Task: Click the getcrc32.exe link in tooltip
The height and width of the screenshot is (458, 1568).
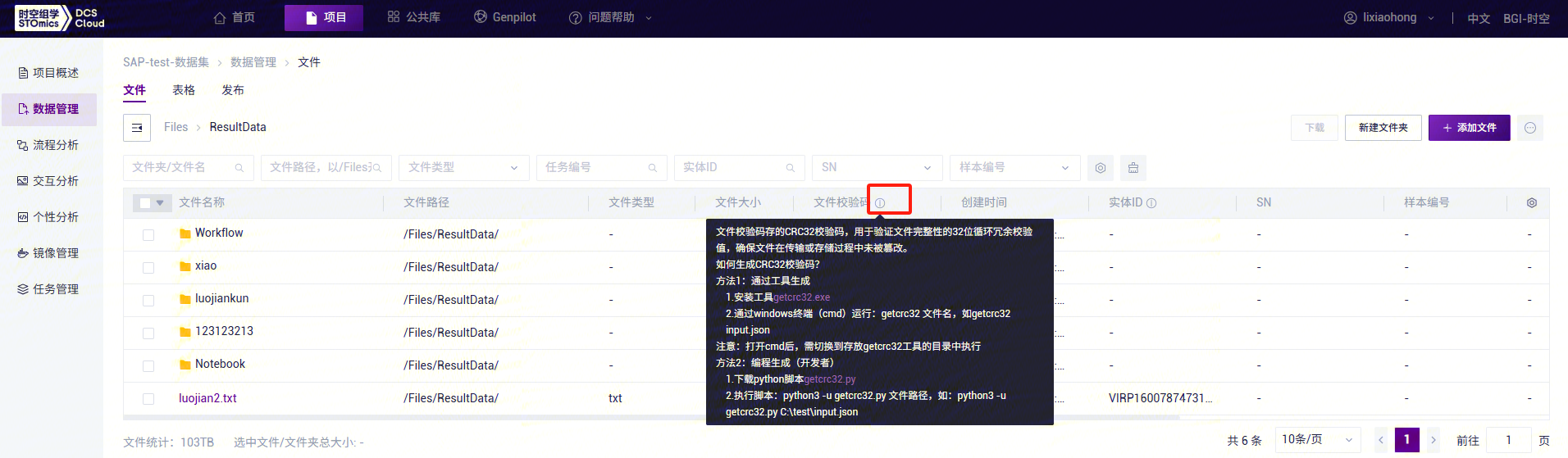Action: coord(802,297)
